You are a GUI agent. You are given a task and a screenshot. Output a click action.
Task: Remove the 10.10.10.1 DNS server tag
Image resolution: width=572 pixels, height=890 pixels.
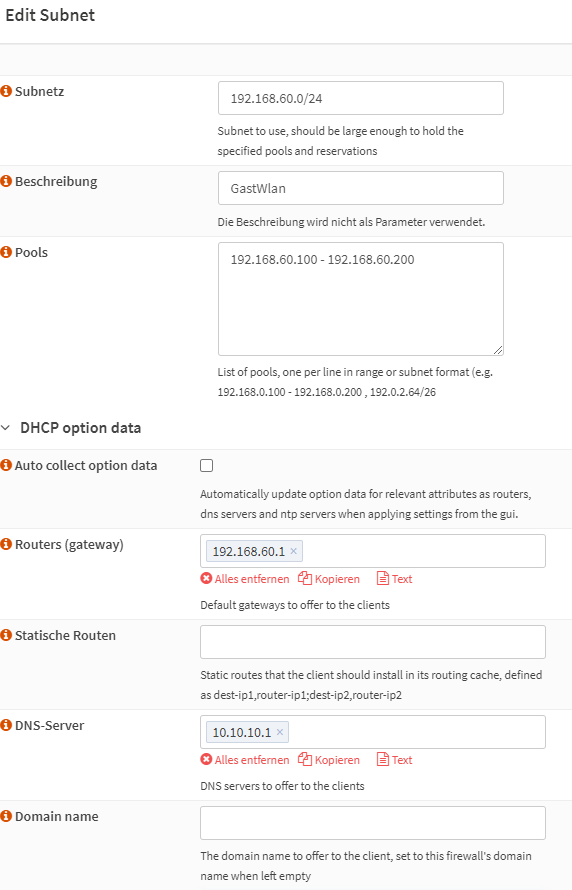[x=280, y=732]
